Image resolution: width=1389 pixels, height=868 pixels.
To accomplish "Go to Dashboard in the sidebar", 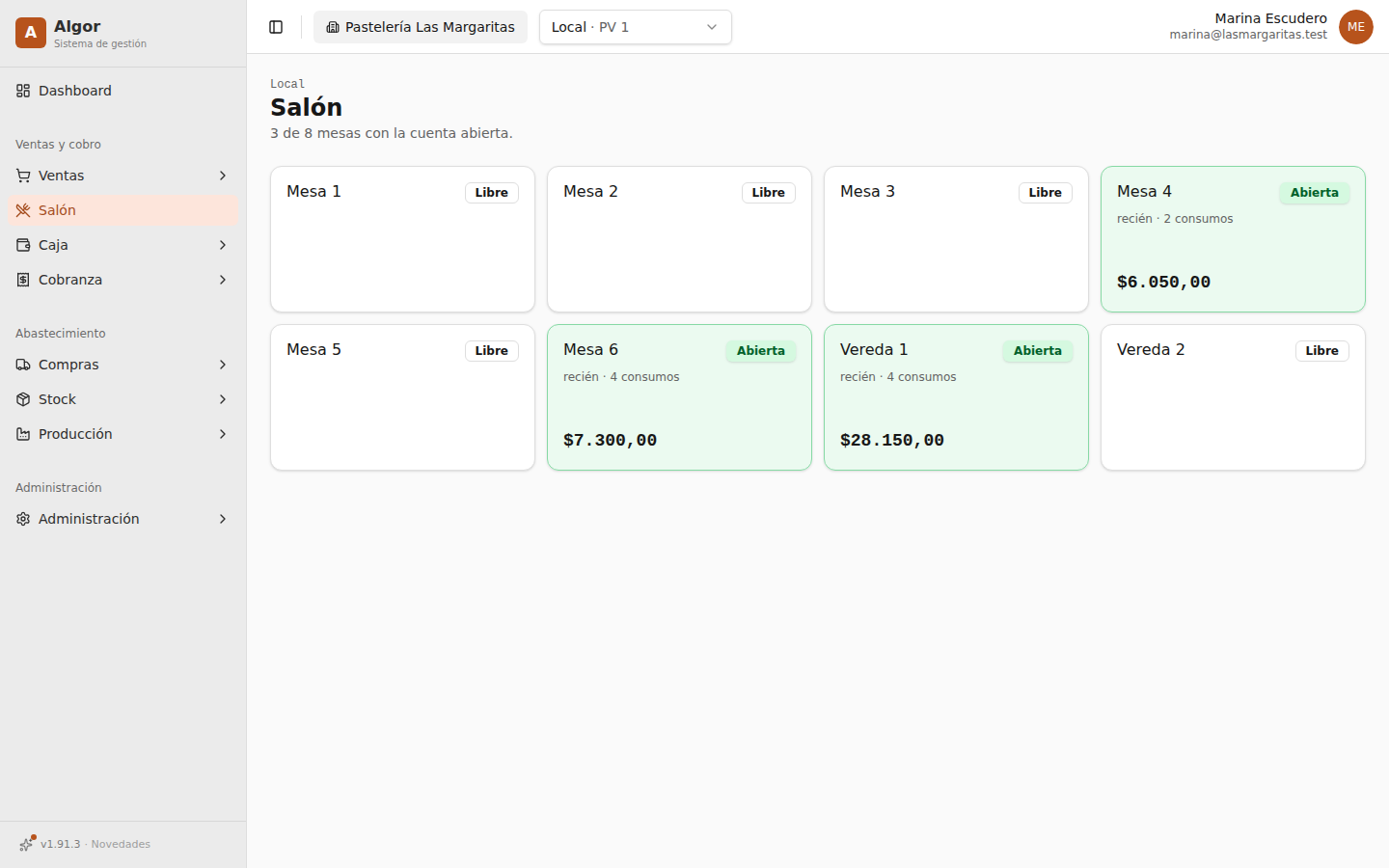I will 123,91.
